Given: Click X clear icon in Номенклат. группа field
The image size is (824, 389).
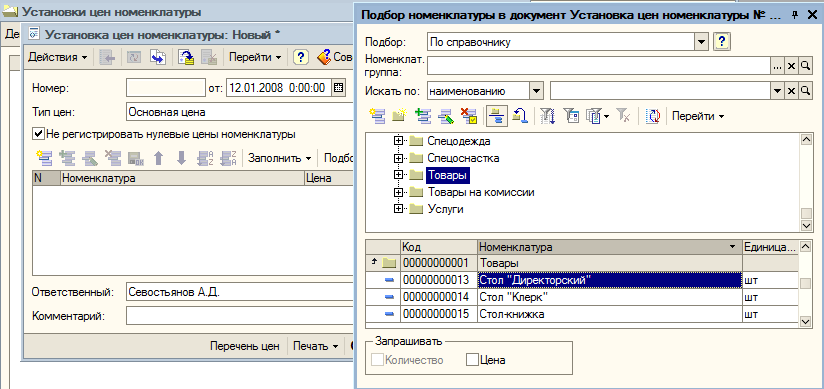Looking at the screenshot, I should (791, 66).
